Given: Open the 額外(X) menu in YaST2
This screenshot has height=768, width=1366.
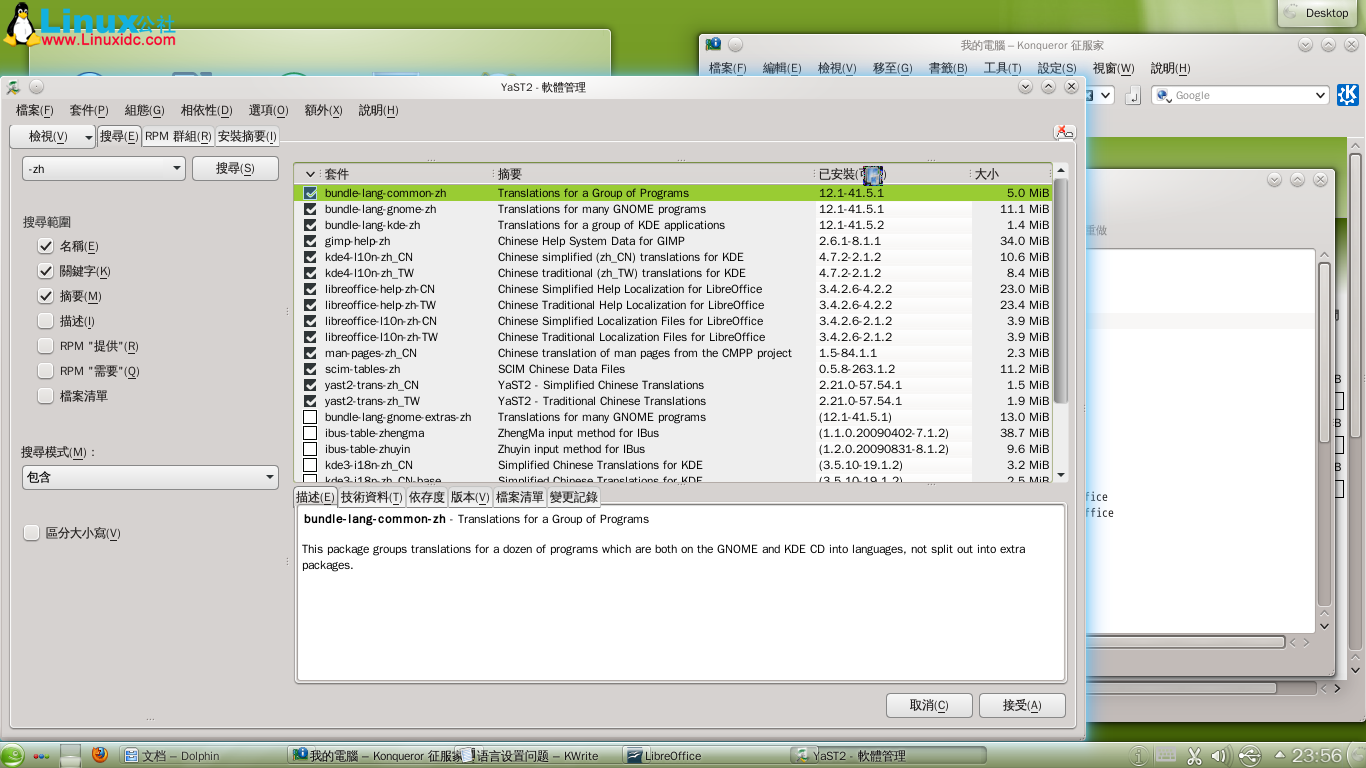Looking at the screenshot, I should [323, 110].
